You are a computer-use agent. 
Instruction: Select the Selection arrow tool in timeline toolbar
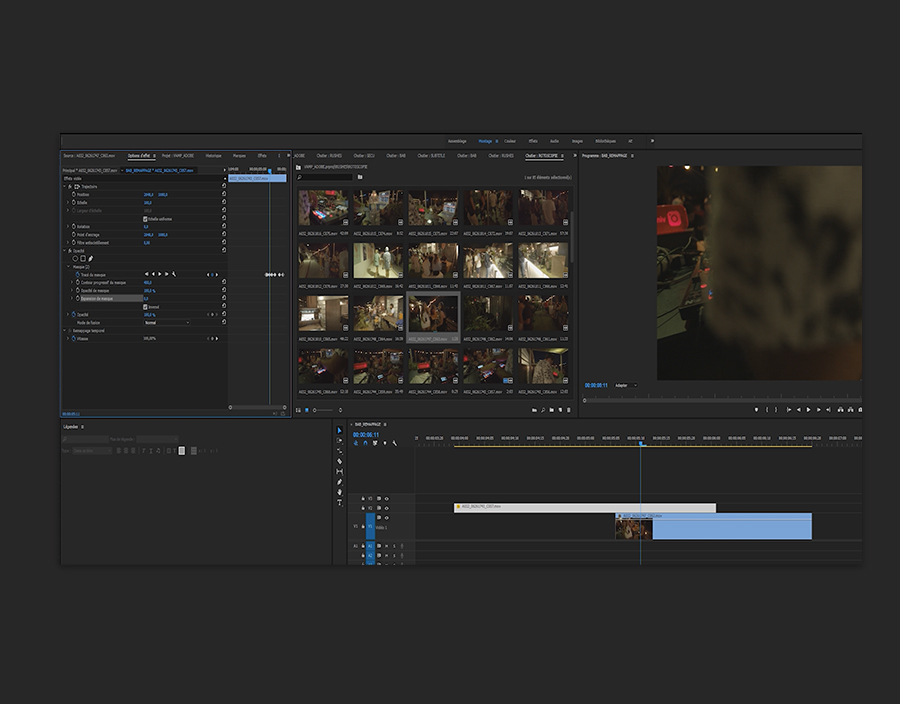click(339, 431)
